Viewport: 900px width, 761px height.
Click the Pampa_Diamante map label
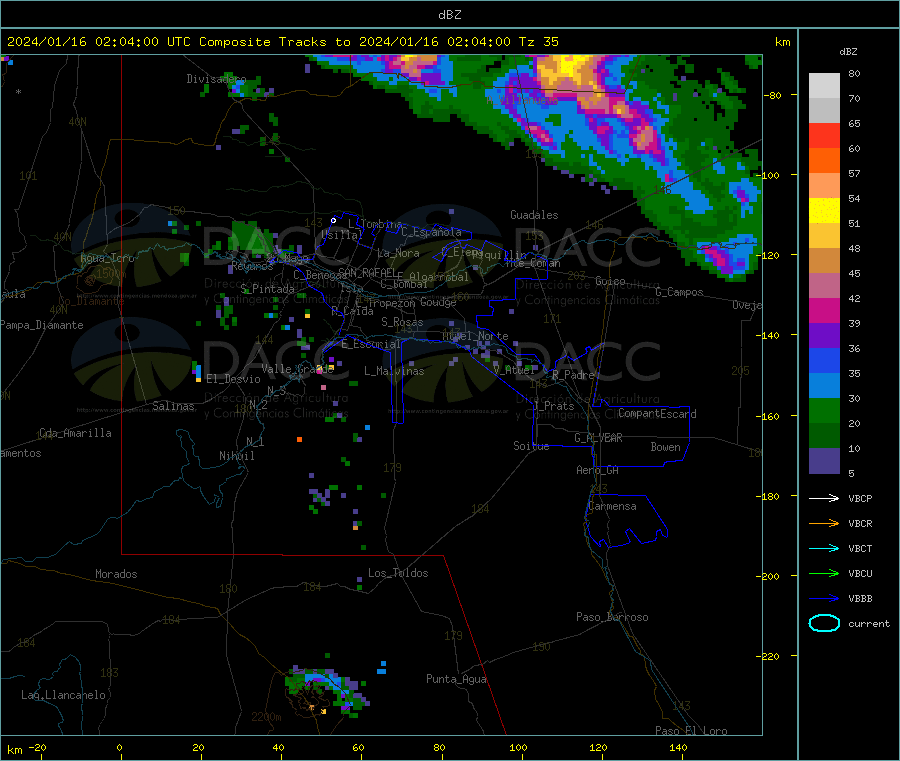(42, 325)
